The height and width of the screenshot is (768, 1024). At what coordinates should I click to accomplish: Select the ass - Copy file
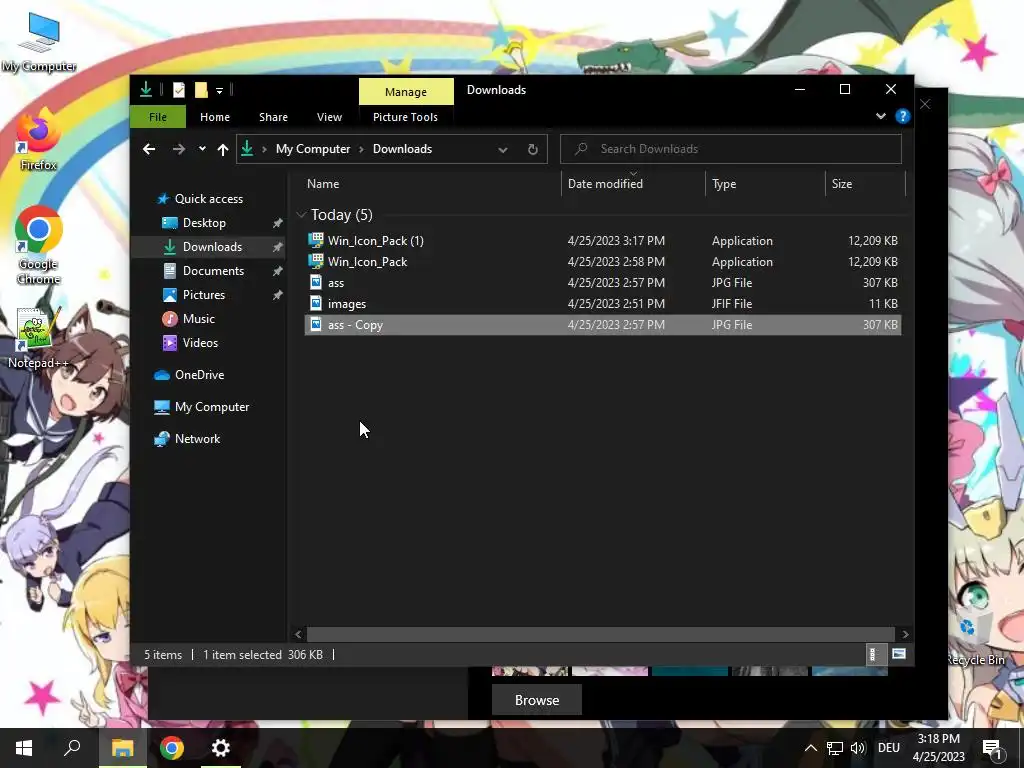point(602,325)
